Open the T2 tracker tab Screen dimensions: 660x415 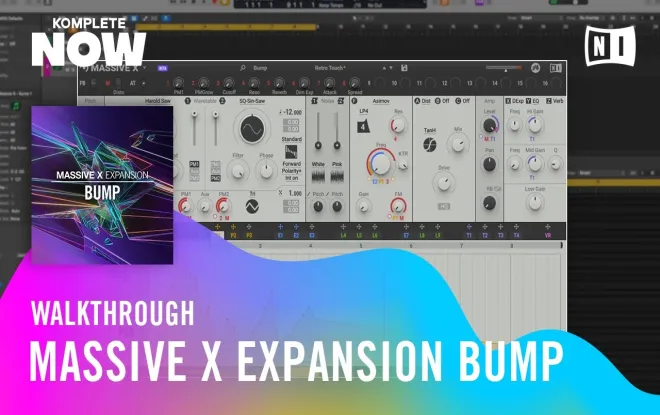[x=485, y=235]
